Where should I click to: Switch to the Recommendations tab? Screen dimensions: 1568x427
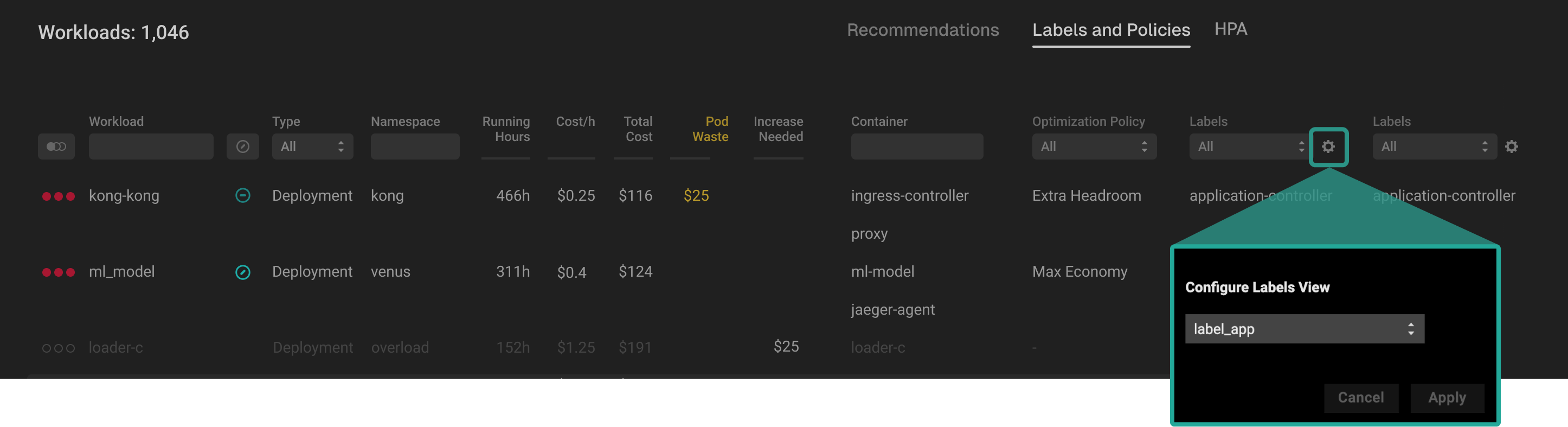[x=922, y=30]
